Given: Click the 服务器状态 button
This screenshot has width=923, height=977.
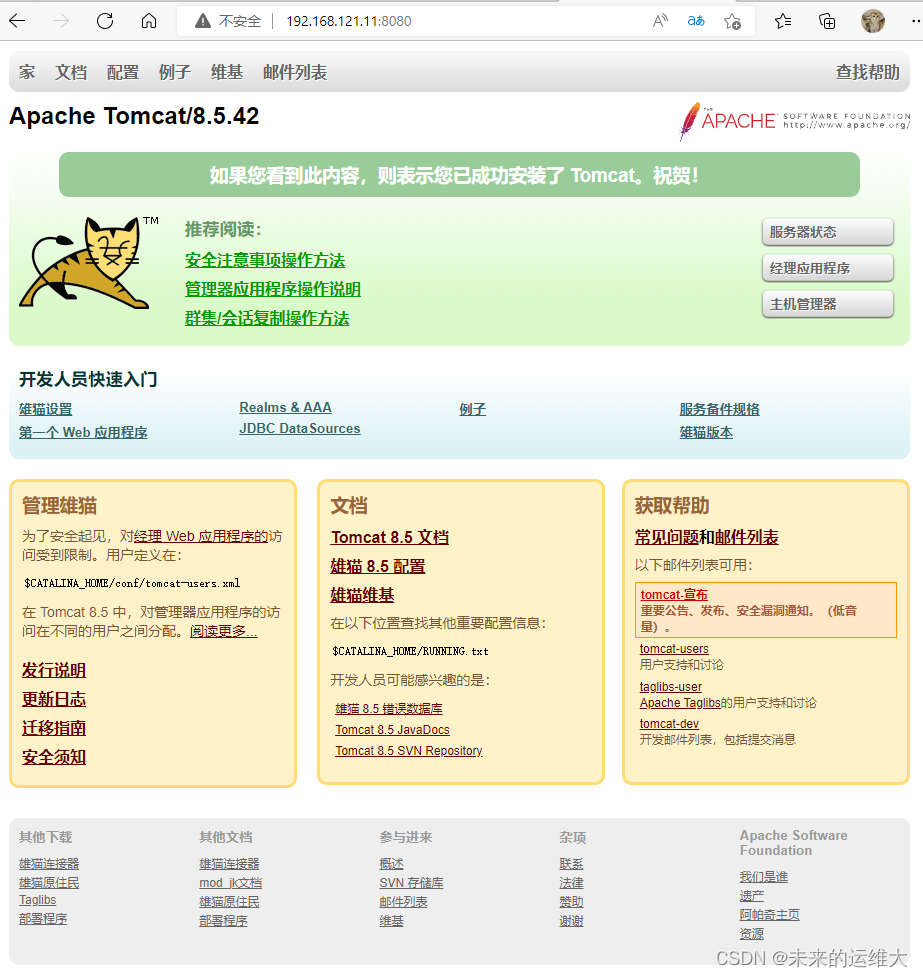Looking at the screenshot, I should (828, 232).
